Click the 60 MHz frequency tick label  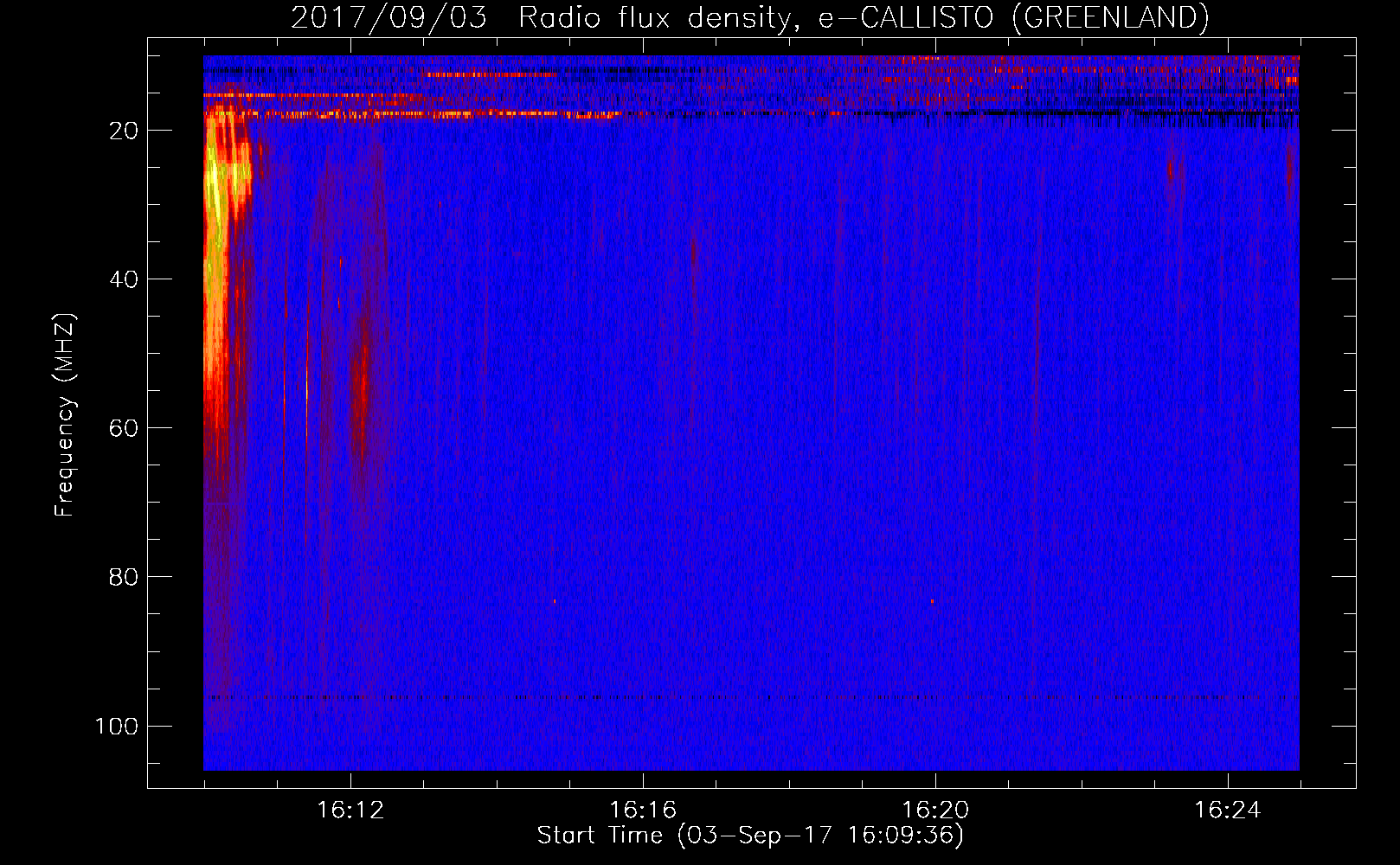(x=124, y=428)
